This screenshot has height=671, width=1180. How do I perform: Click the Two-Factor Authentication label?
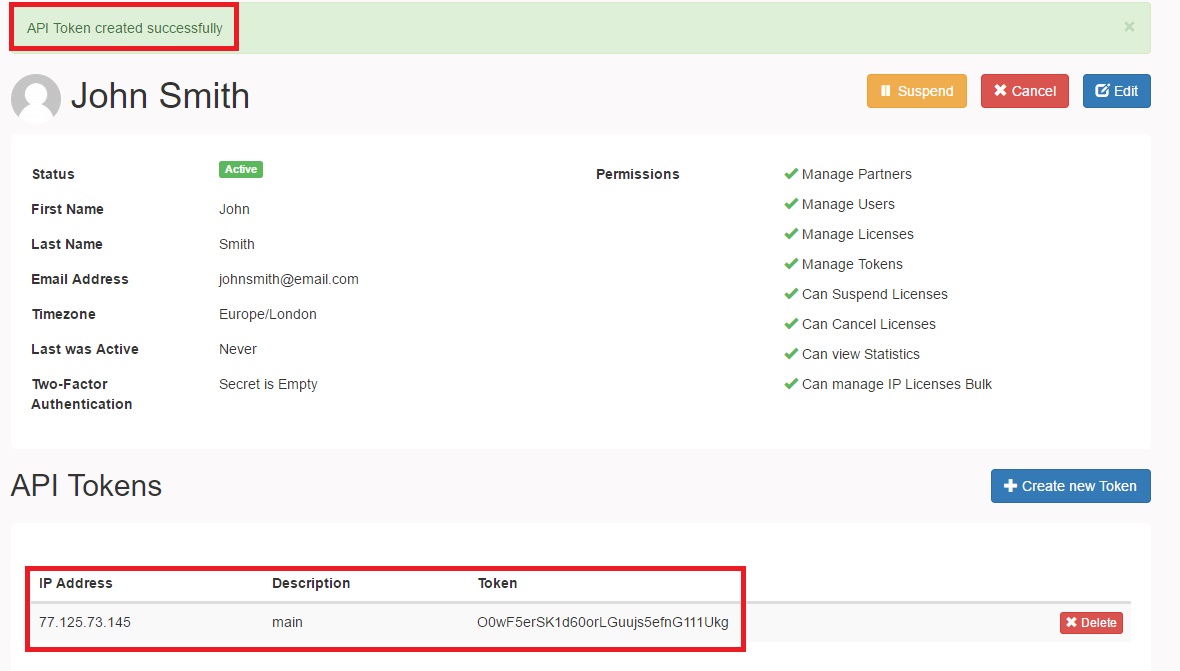(x=82, y=394)
